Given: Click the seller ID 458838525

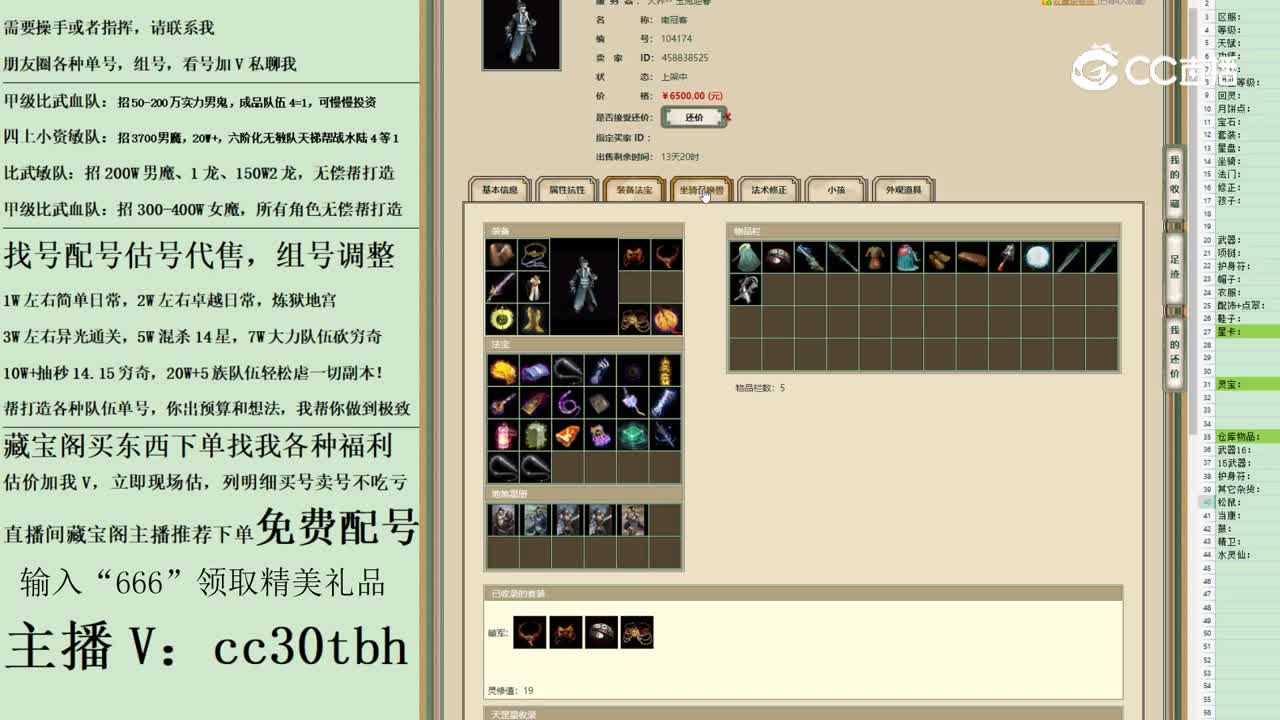Looking at the screenshot, I should [685, 58].
